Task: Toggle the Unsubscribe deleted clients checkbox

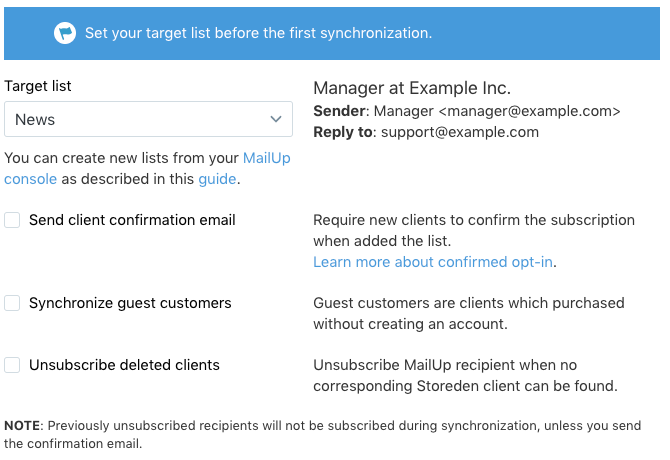Action: pyautogui.click(x=12, y=365)
